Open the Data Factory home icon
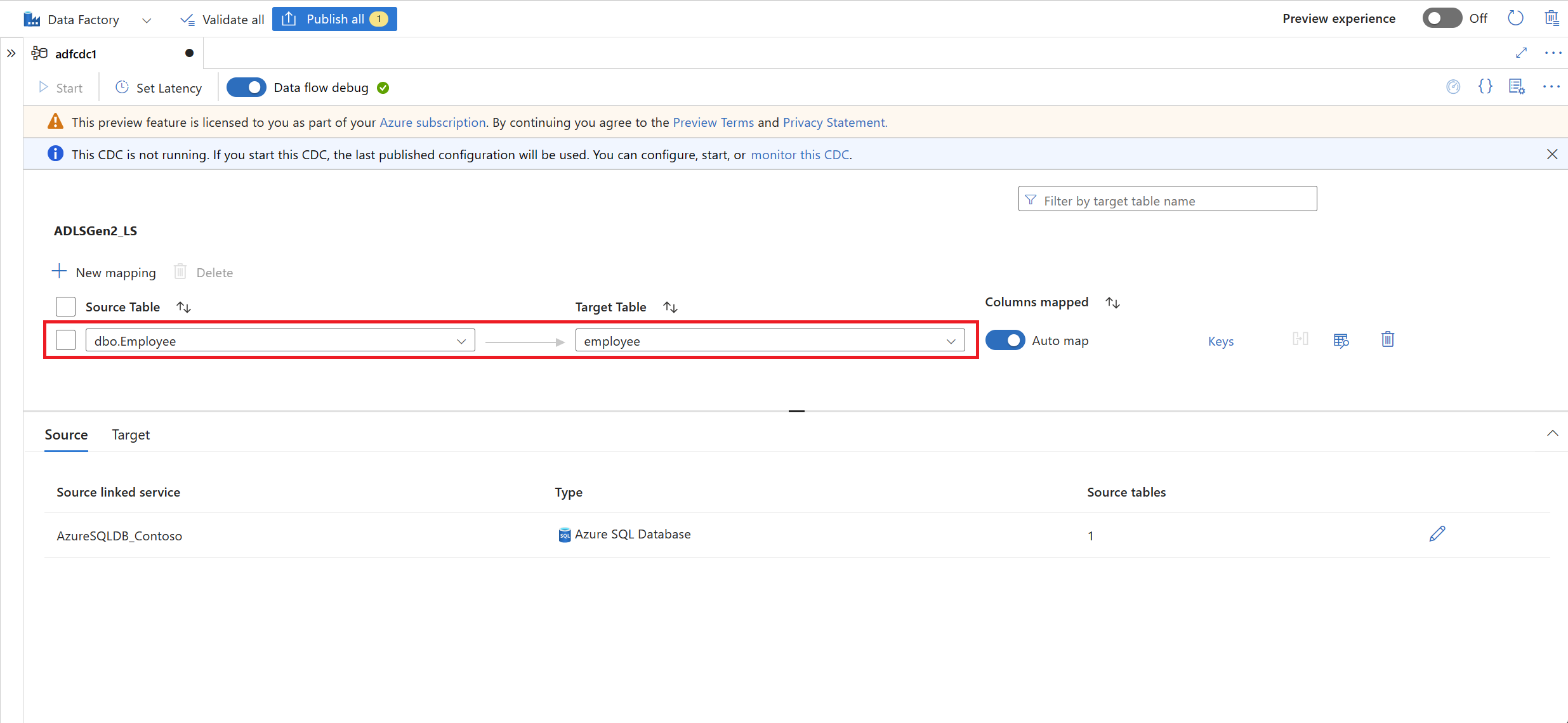The width and height of the screenshot is (1568, 723). click(x=32, y=18)
